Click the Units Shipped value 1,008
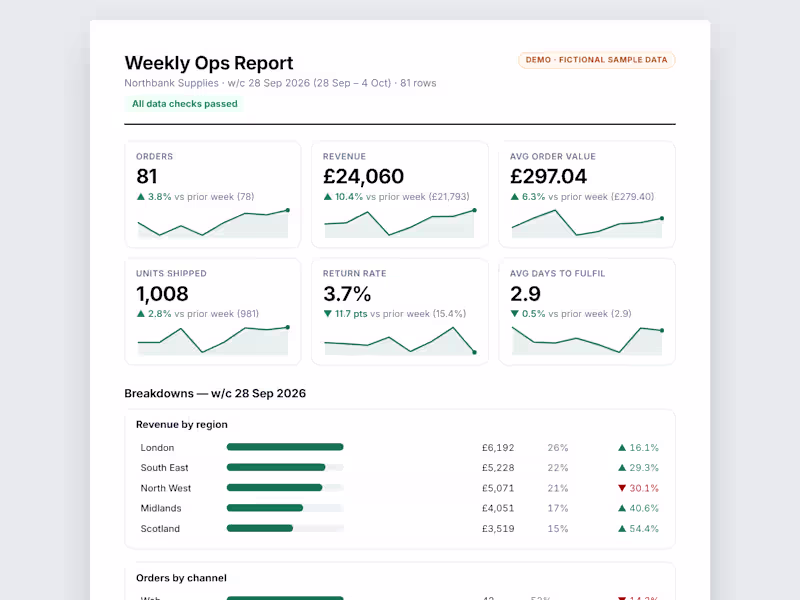The height and width of the screenshot is (600, 800). [x=162, y=294]
